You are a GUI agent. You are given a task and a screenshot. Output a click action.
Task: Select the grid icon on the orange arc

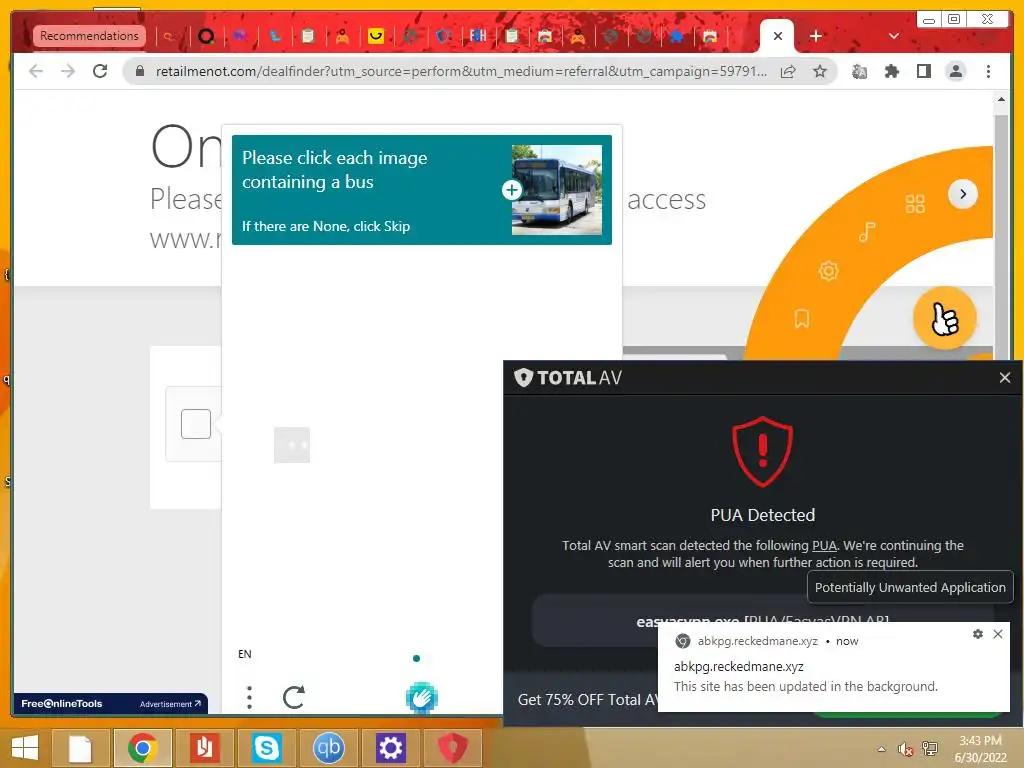tap(915, 204)
